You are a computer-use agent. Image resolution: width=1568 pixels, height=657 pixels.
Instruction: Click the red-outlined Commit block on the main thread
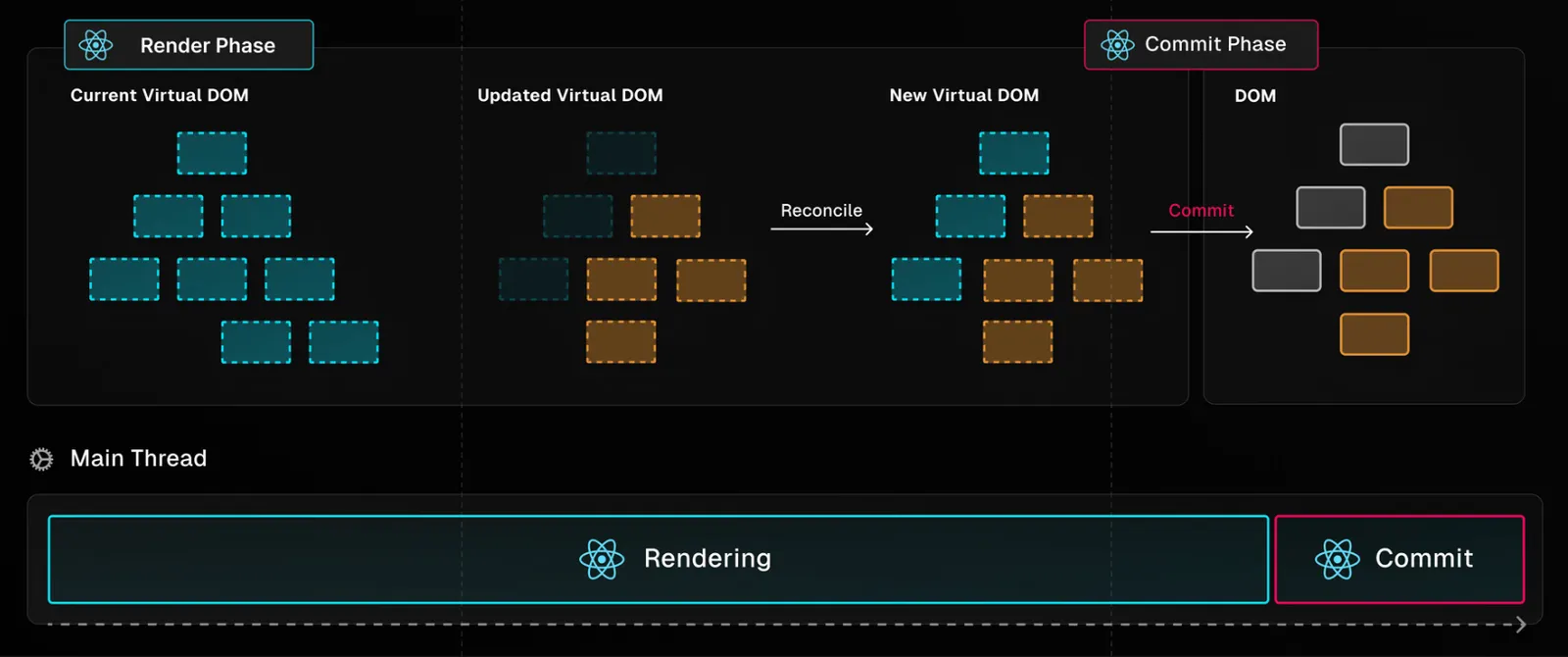[1399, 559]
